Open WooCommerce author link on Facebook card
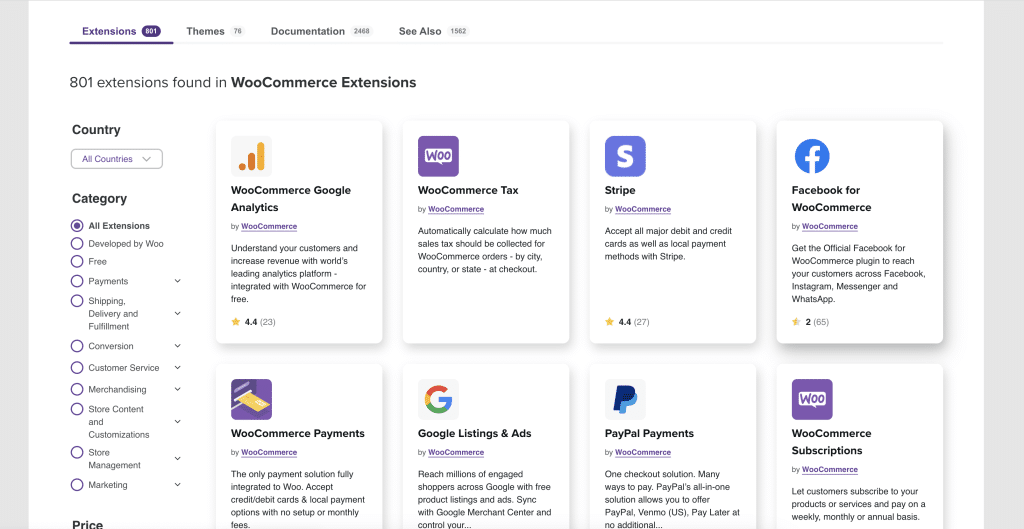The height and width of the screenshot is (529, 1024). 829,227
